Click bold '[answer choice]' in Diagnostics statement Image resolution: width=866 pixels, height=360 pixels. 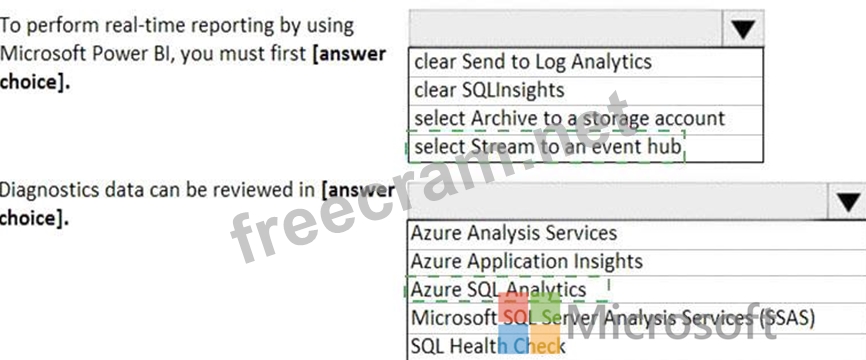point(197,204)
